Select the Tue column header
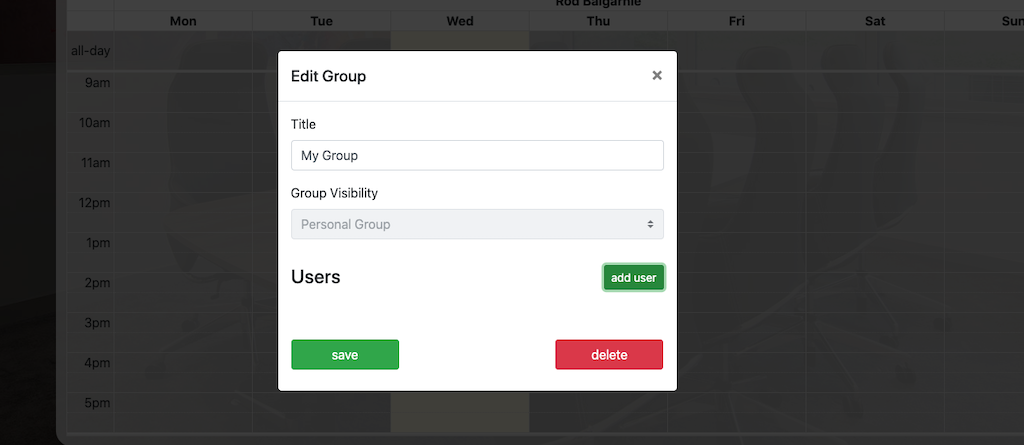The image size is (1024, 445). point(322,21)
